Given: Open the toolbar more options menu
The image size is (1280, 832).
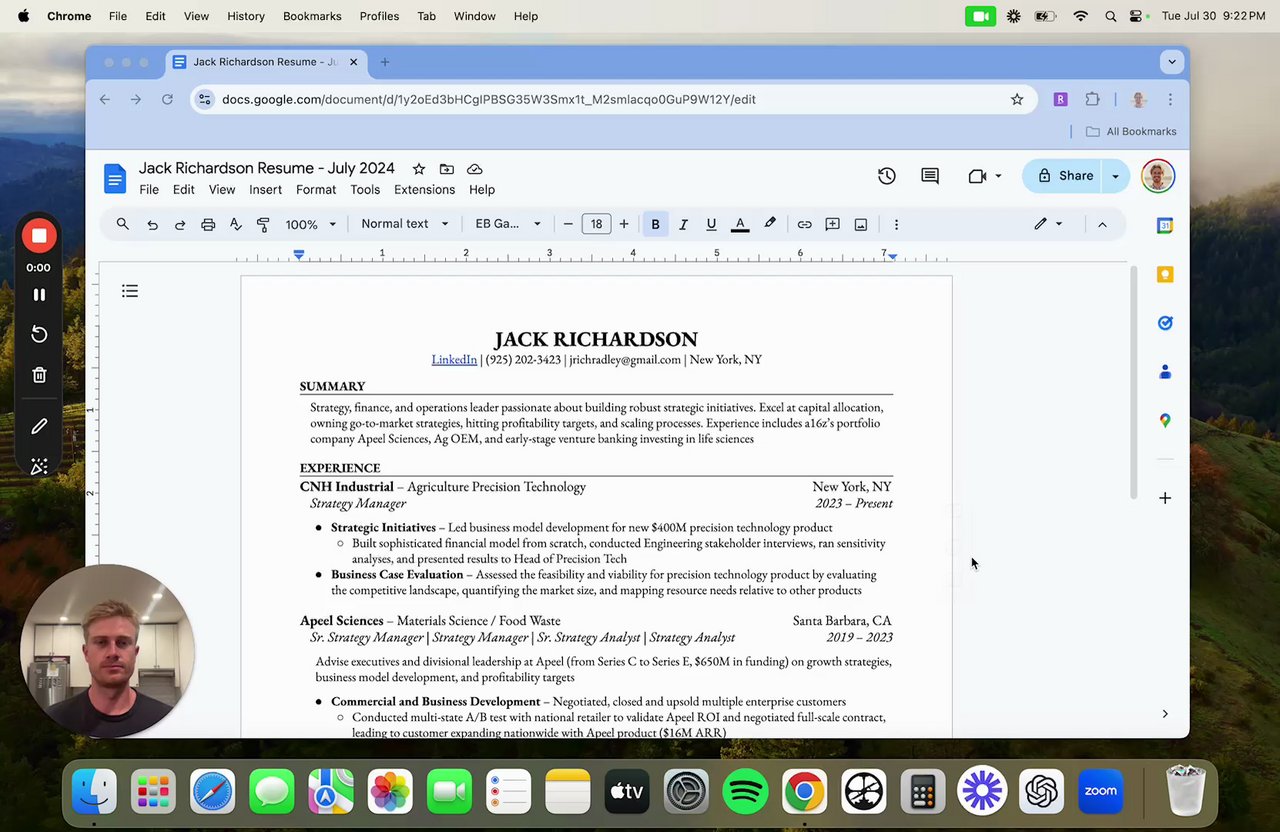Looking at the screenshot, I should tap(896, 224).
